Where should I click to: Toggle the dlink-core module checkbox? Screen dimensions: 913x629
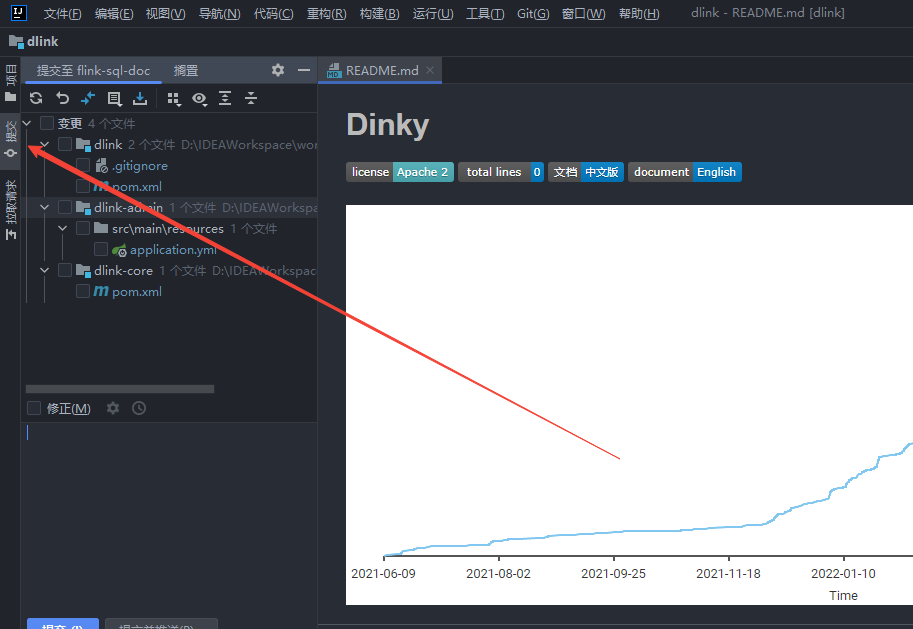65,270
